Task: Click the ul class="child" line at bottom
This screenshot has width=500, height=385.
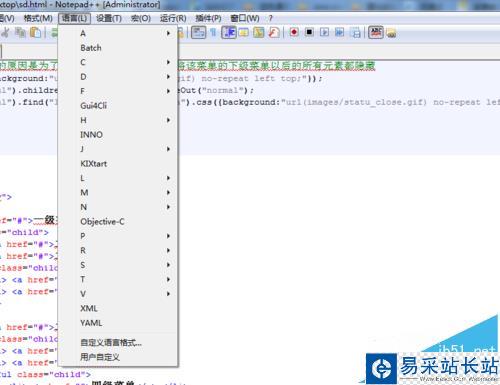Action: (x=45, y=375)
